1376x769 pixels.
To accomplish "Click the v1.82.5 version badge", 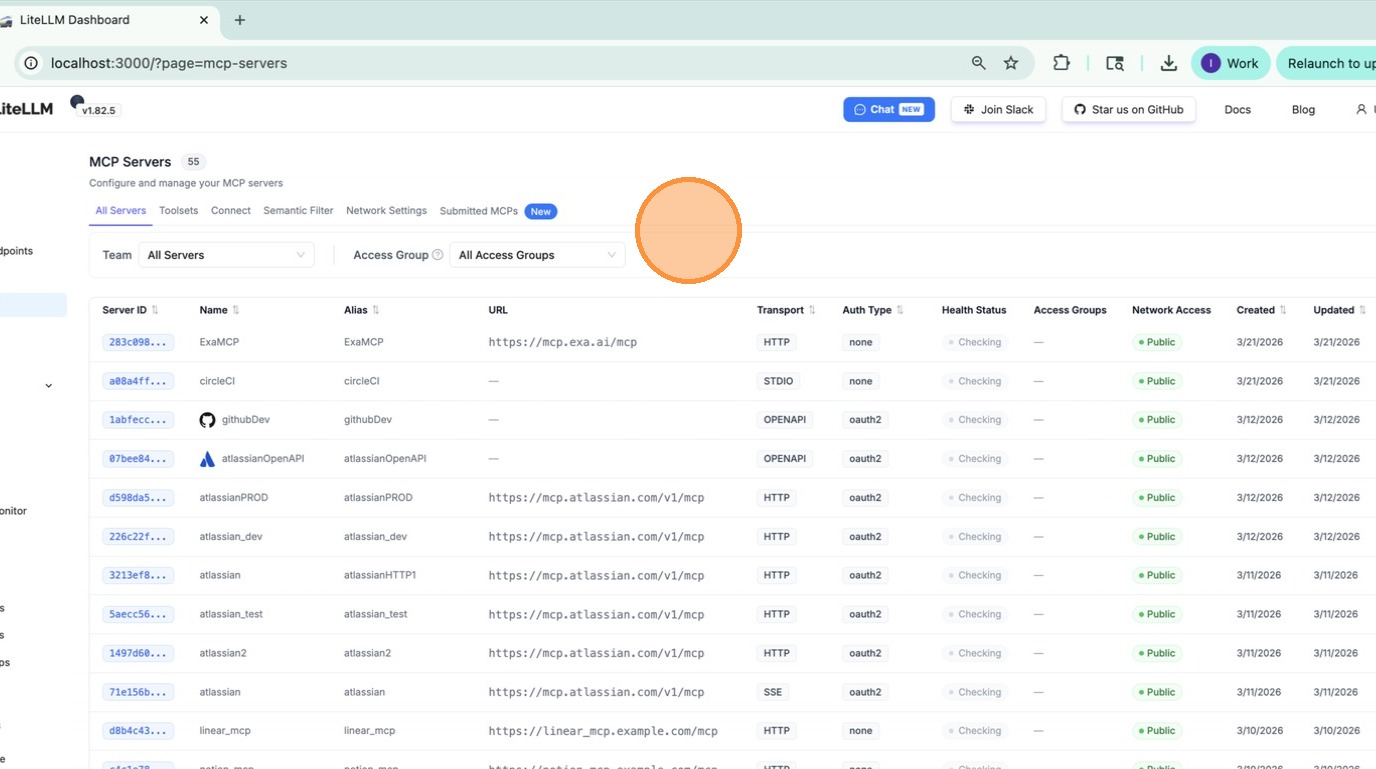I will 99,110.
